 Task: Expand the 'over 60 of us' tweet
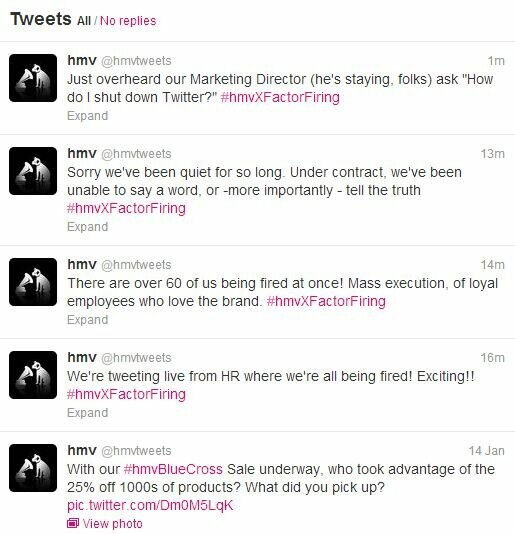88,320
